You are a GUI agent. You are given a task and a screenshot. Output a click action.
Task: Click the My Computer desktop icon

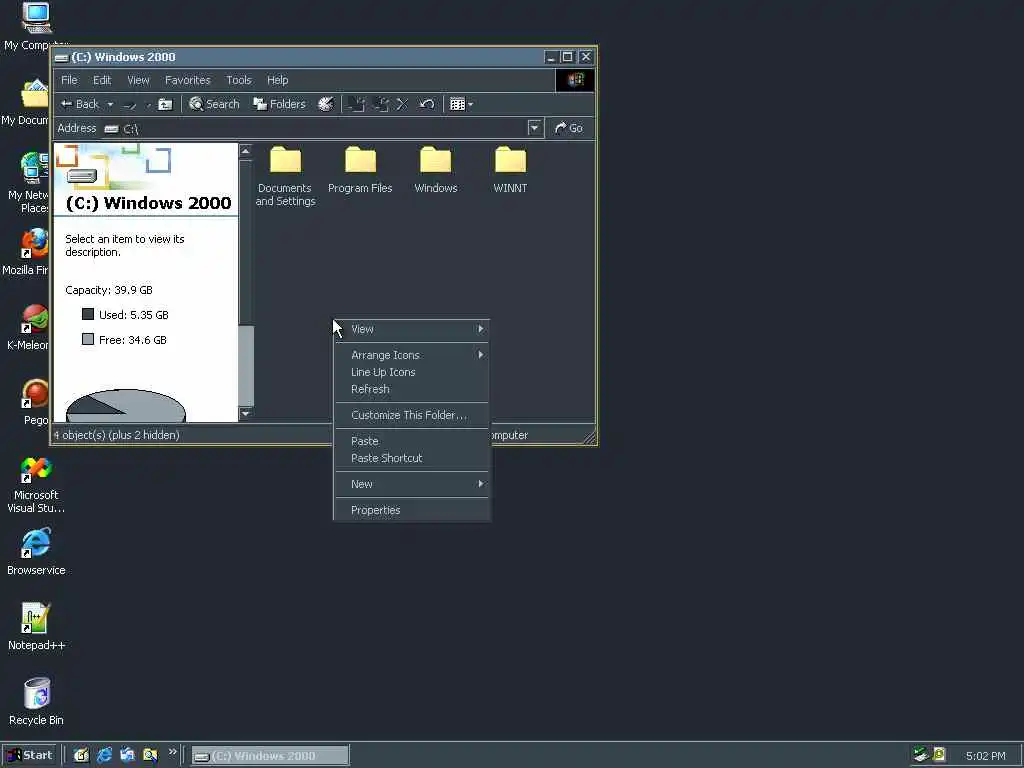pyautogui.click(x=35, y=26)
